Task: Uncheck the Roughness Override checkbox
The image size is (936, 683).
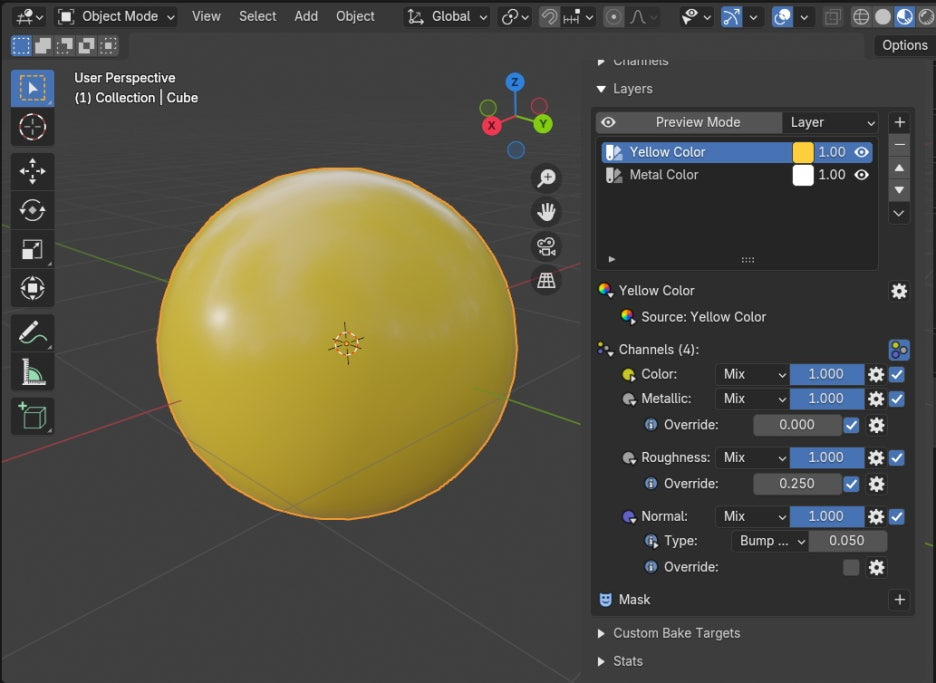Action: tap(852, 484)
